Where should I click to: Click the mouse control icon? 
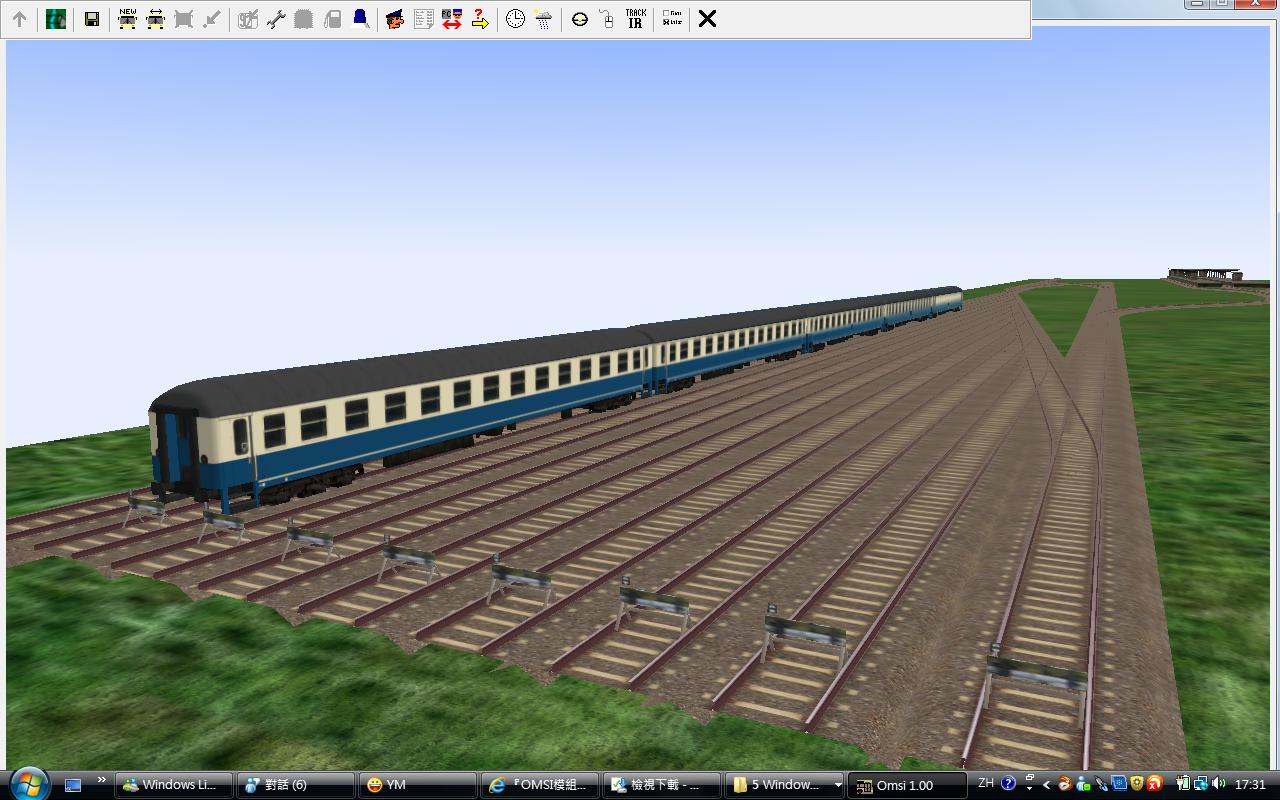tap(607, 19)
